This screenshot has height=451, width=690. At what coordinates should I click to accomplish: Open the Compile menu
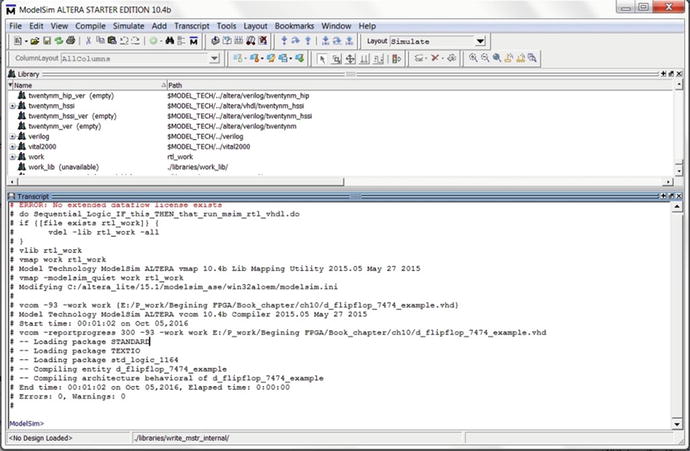(x=90, y=26)
